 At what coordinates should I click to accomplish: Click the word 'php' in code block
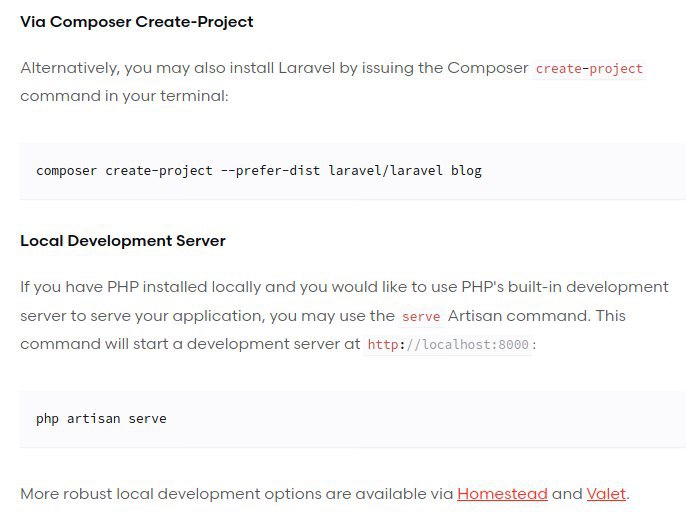[x=47, y=419]
